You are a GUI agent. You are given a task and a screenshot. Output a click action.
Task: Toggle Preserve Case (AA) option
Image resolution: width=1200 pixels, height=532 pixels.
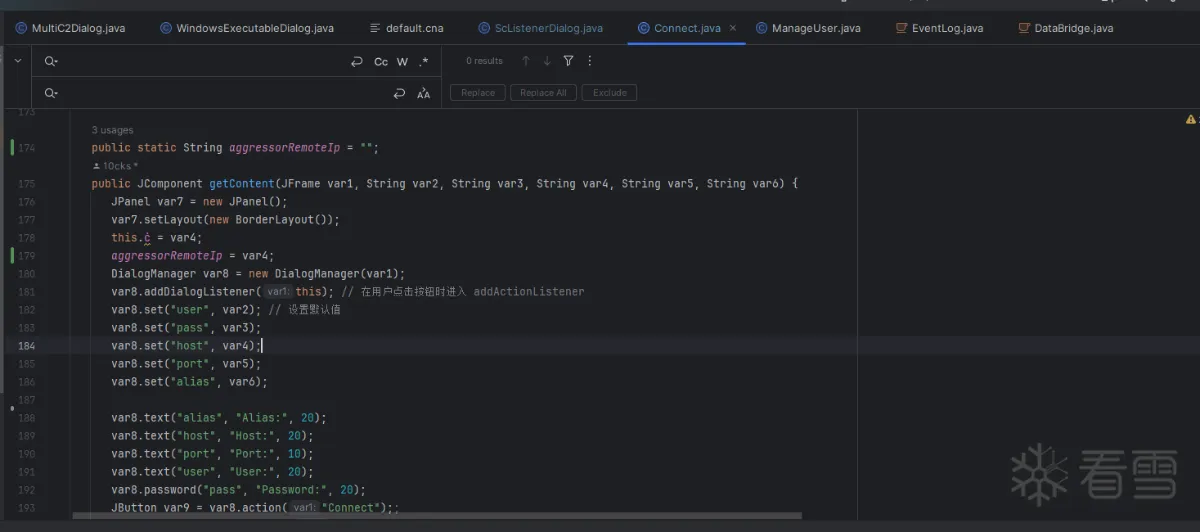click(x=423, y=93)
